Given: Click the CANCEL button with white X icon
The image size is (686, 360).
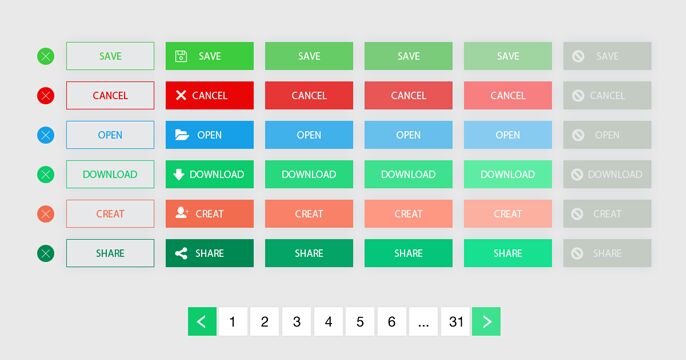Looking at the screenshot, I should (210, 95).
